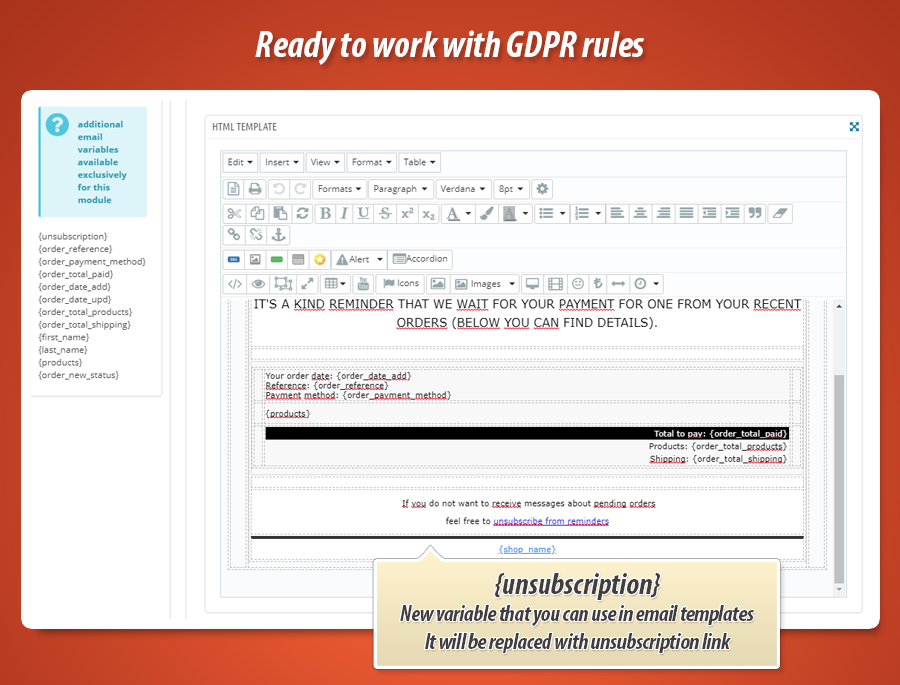Viewport: 900px width, 685px height.
Task: Open the source code view icon
Action: coord(234,284)
